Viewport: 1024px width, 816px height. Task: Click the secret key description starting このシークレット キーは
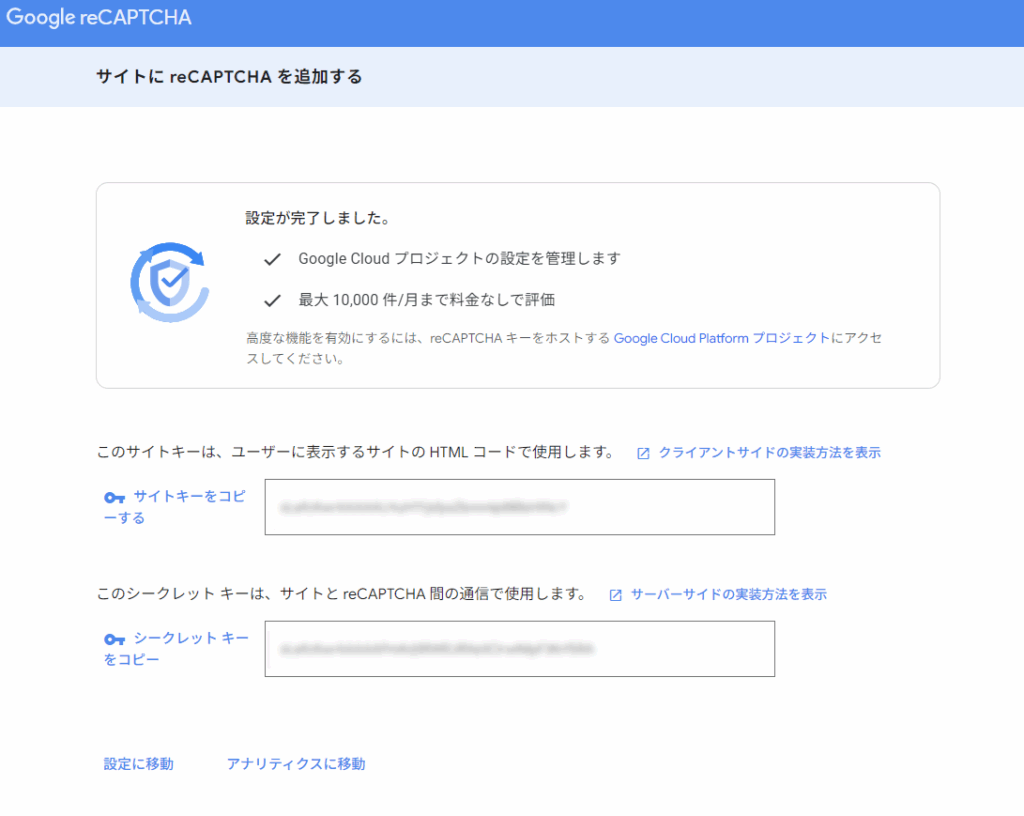point(342,594)
